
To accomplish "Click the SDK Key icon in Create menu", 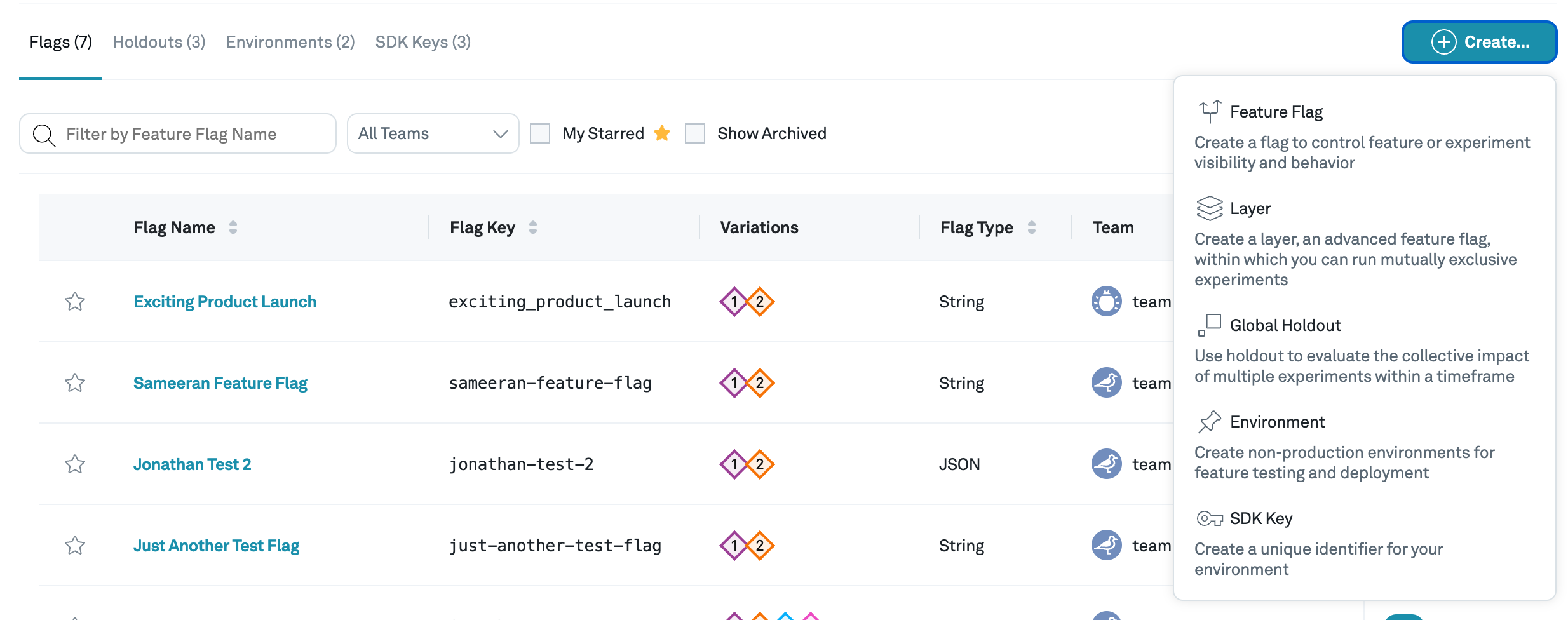I will pos(1209,518).
